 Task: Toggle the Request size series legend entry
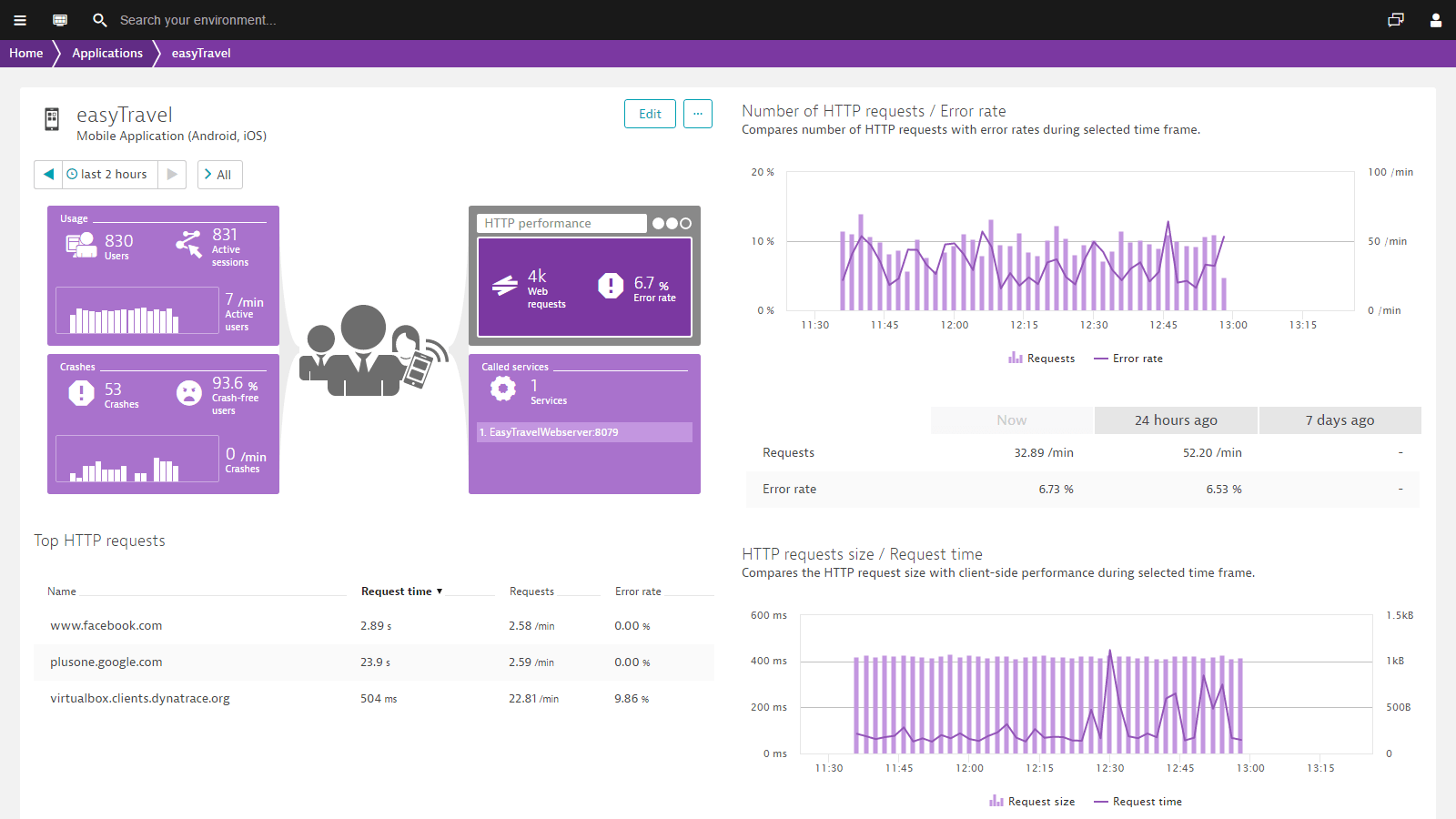tap(1032, 801)
